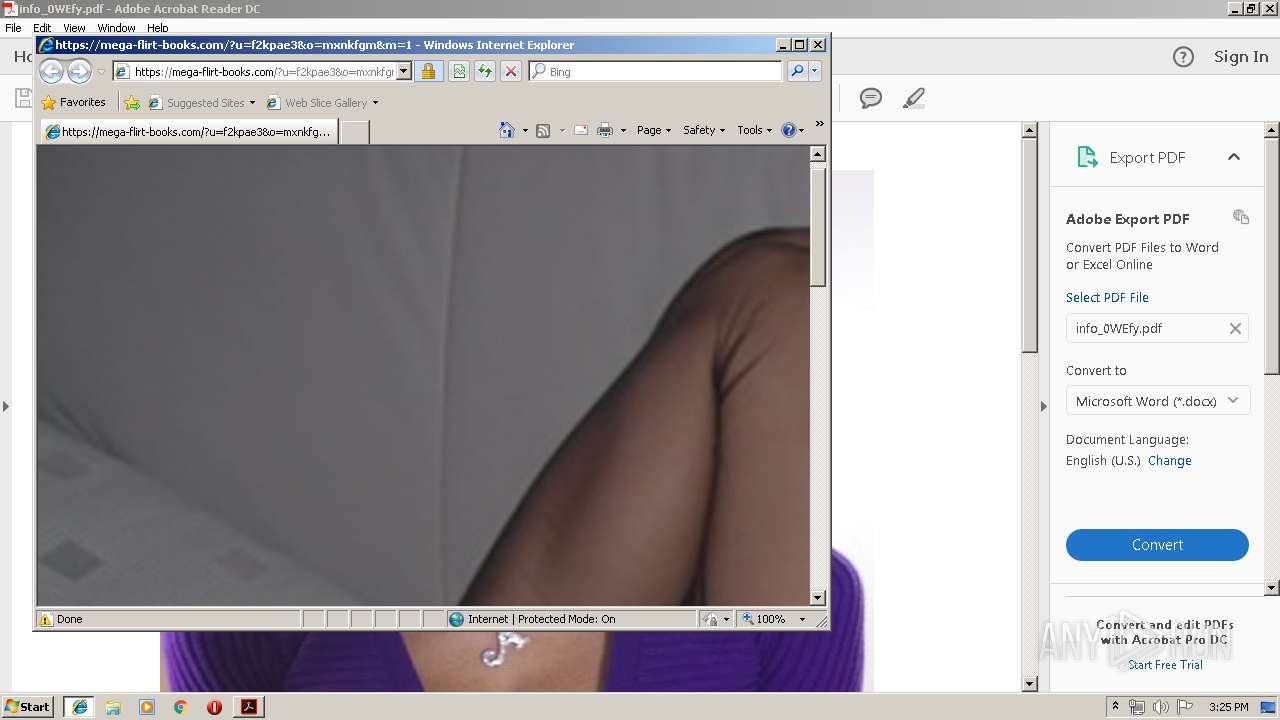Expand IE command bar overflow chevron
Screen dimensions: 1280x720
click(x=819, y=124)
